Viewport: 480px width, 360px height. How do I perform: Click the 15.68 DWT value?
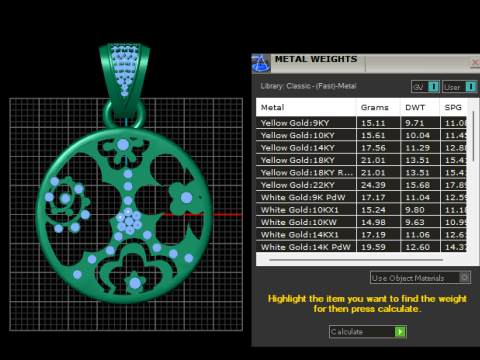[417, 185]
